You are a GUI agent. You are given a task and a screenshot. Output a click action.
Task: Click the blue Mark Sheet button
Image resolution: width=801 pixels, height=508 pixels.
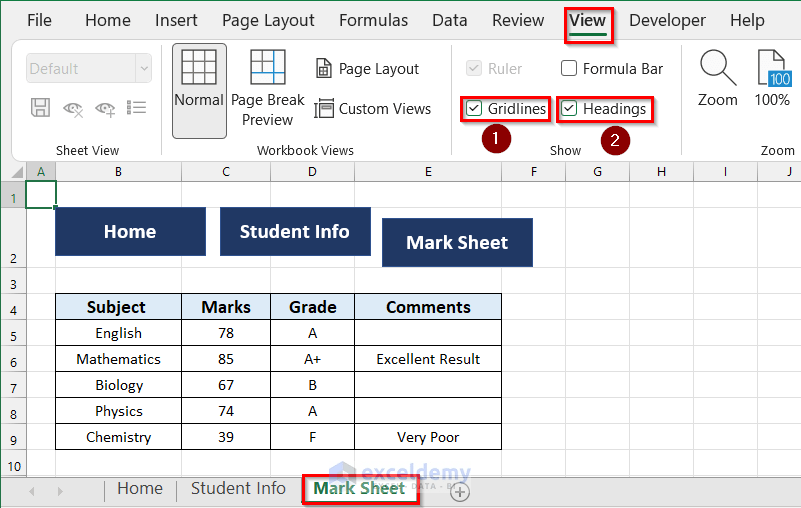pos(457,242)
